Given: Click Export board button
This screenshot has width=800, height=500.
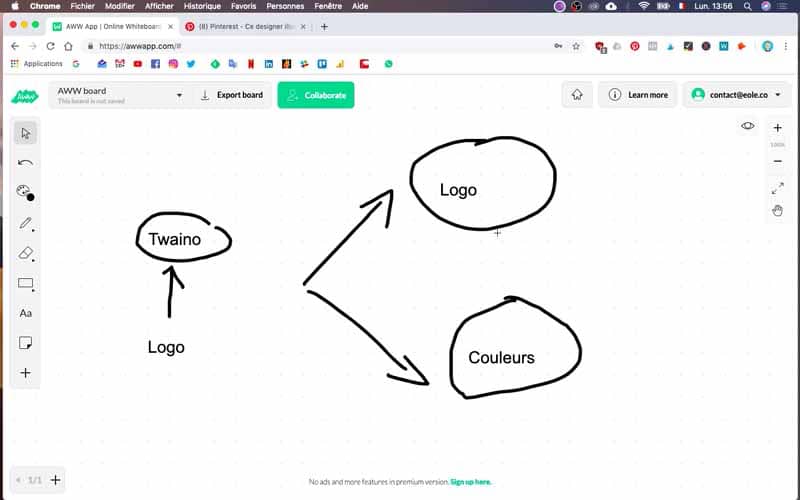Looking at the screenshot, I should click(232, 95).
